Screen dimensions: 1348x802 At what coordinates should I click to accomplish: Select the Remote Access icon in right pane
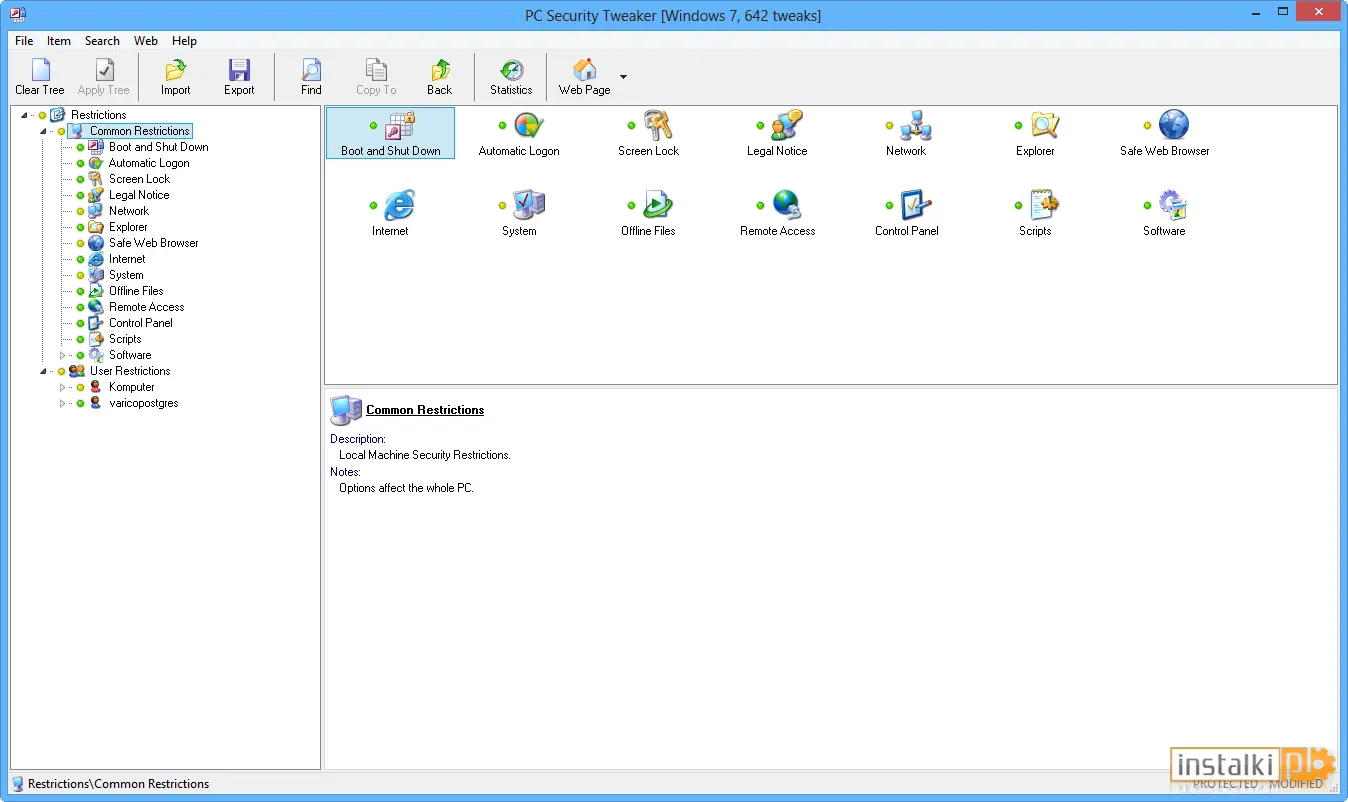click(786, 205)
